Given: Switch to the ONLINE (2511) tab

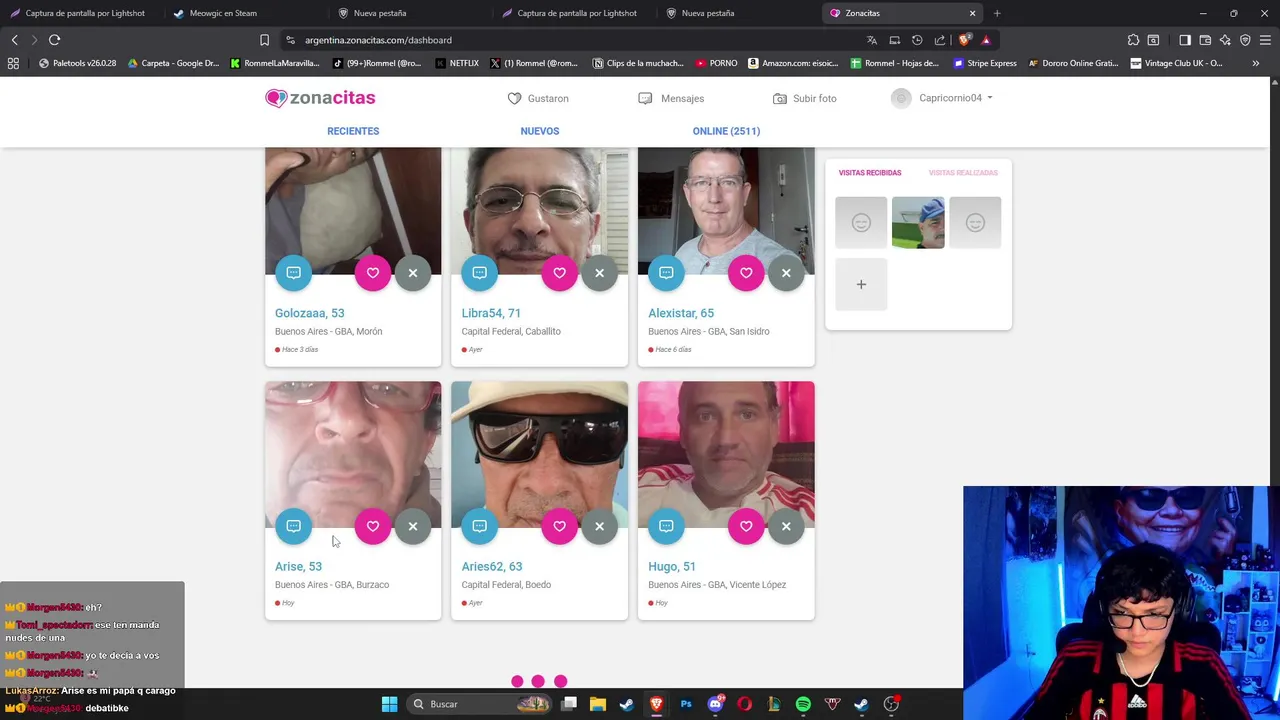Looking at the screenshot, I should 726,131.
